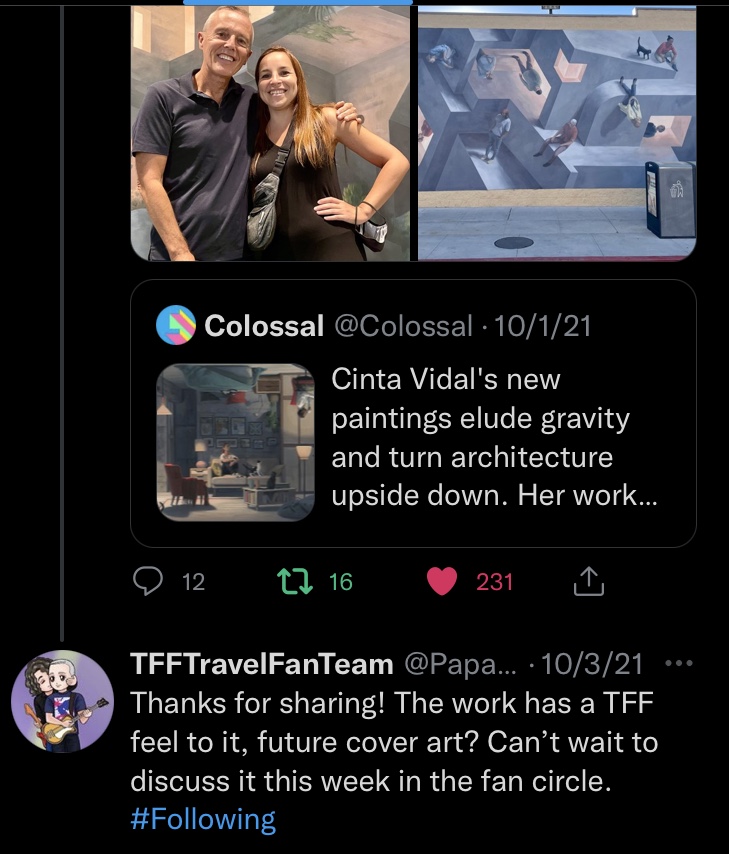Screen dimensions: 729x854
Task: Select the @Colossal handle
Action: 403,326
